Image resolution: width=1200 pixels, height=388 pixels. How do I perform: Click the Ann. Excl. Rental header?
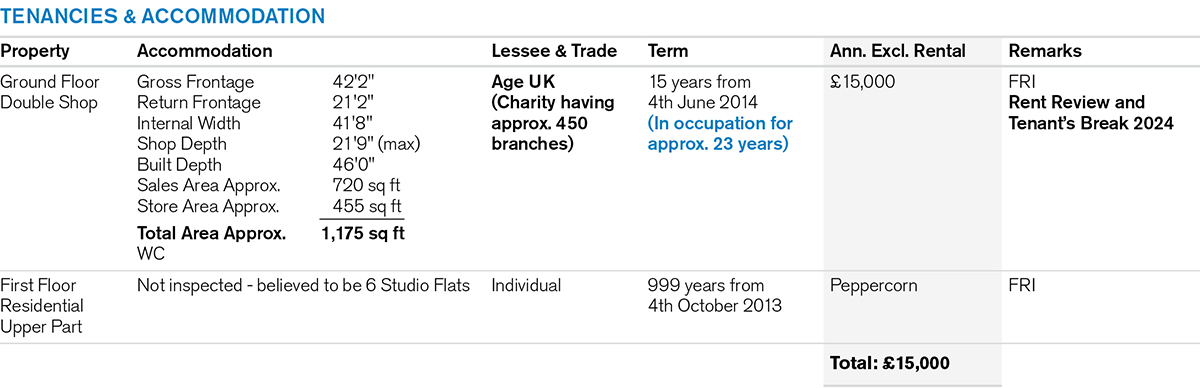click(895, 51)
